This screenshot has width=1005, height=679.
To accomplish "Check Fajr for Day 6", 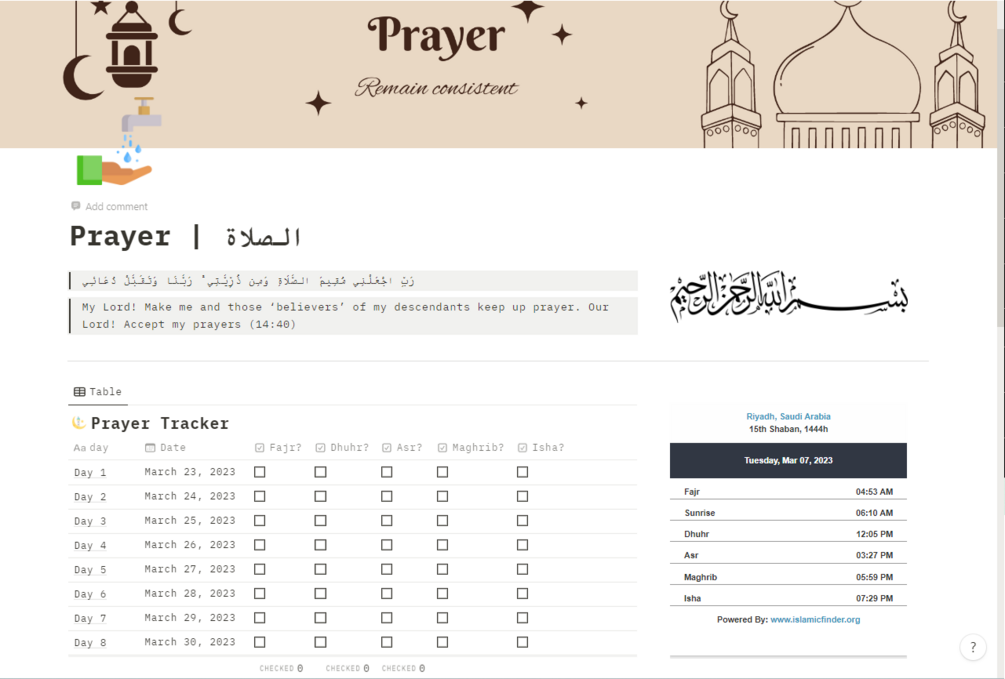I will pos(260,594).
